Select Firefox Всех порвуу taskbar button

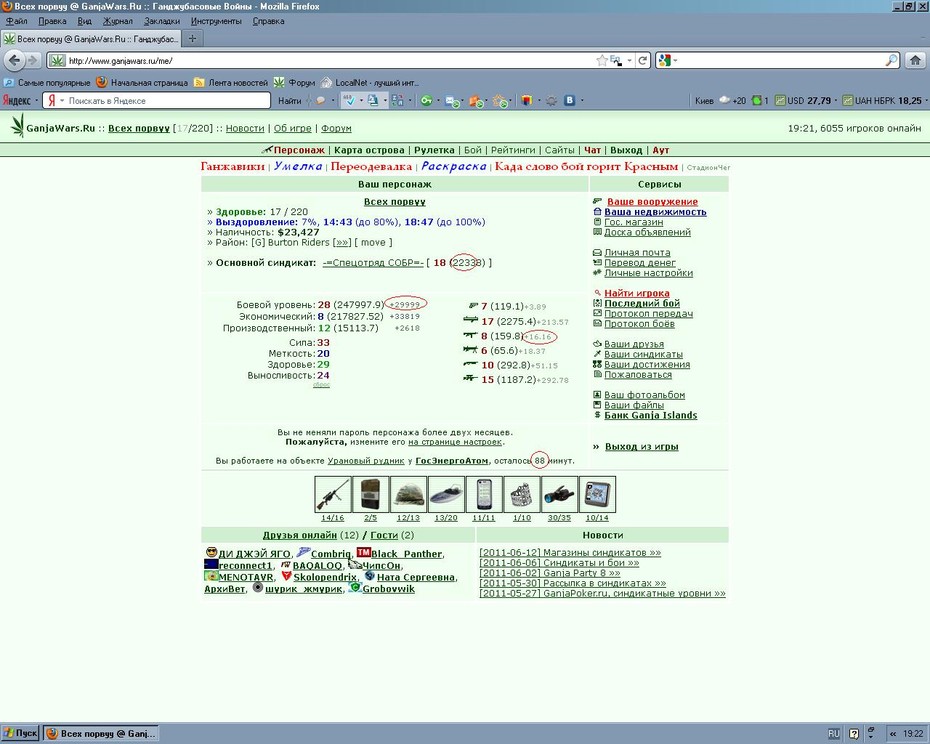click(101, 733)
